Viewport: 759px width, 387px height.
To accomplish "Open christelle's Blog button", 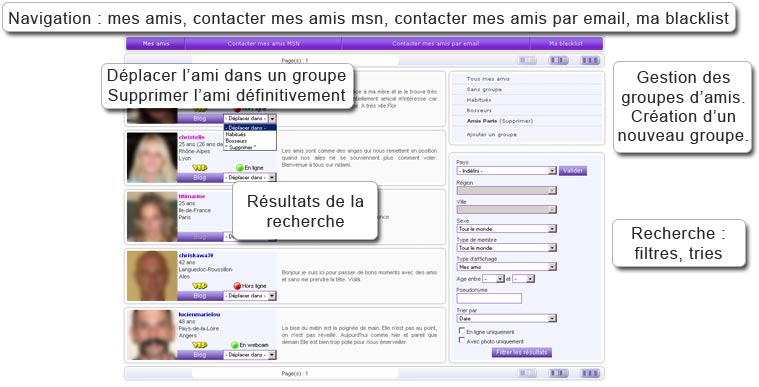I will point(200,178).
